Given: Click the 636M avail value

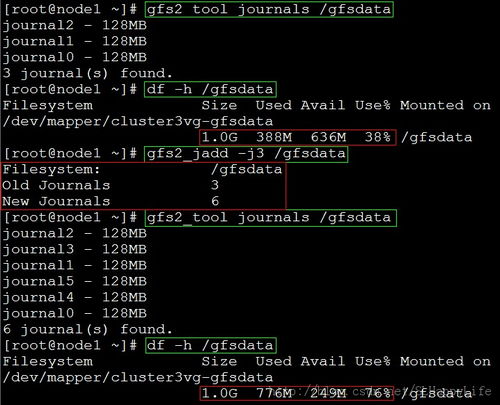Looking at the screenshot, I should pos(328,137).
